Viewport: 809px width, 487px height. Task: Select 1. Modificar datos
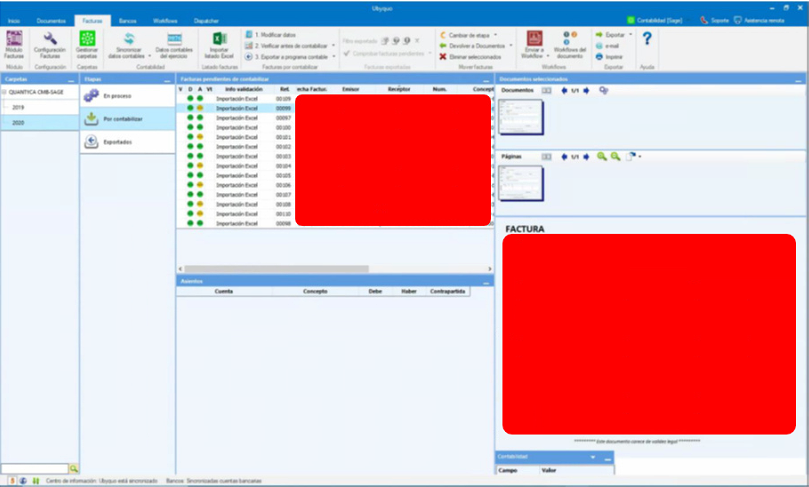click(x=271, y=35)
